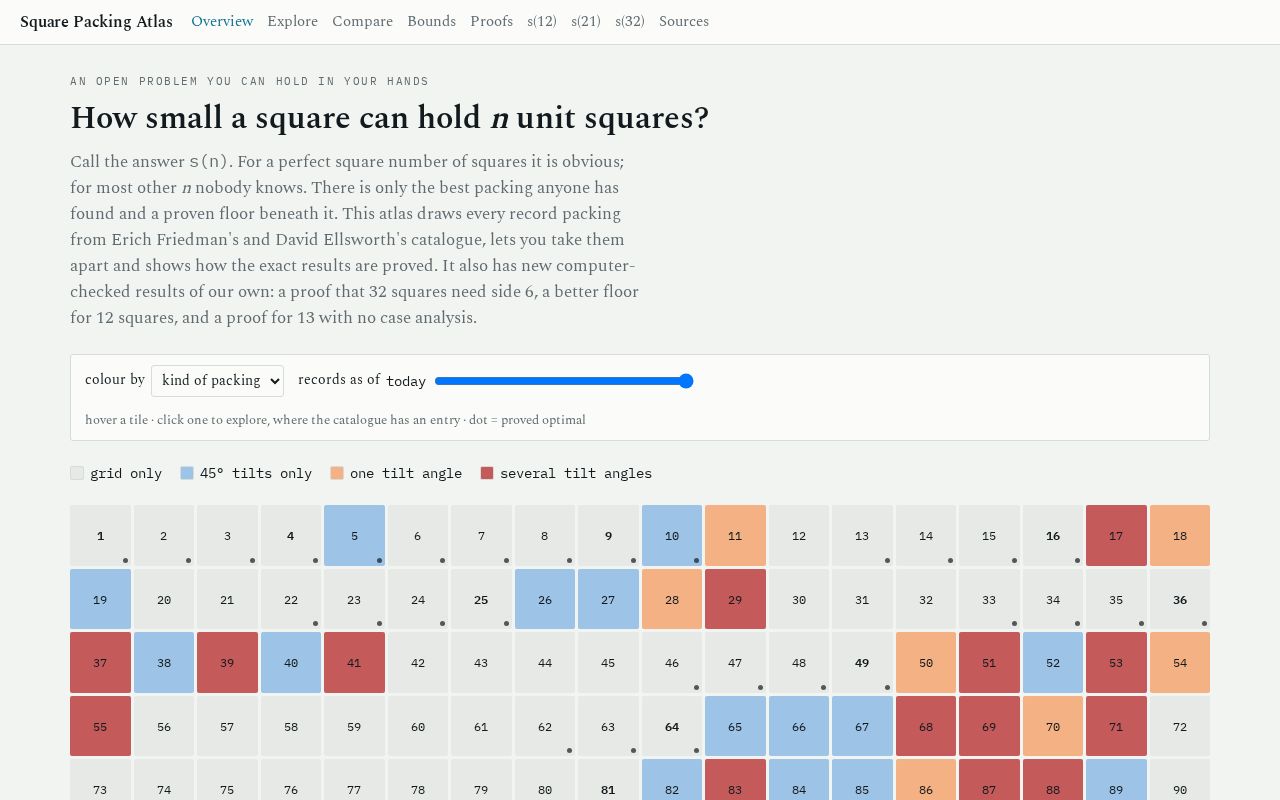Open the s(12) page link
Image resolution: width=1280 pixels, height=800 pixels.
coord(542,21)
